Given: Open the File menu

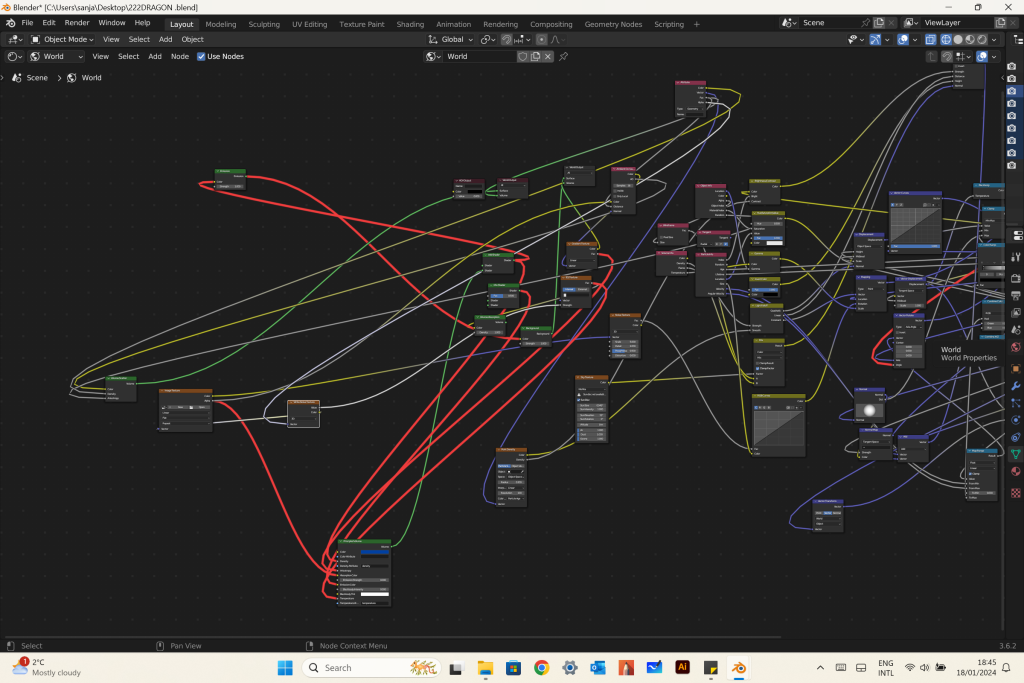Looking at the screenshot, I should pos(27,23).
